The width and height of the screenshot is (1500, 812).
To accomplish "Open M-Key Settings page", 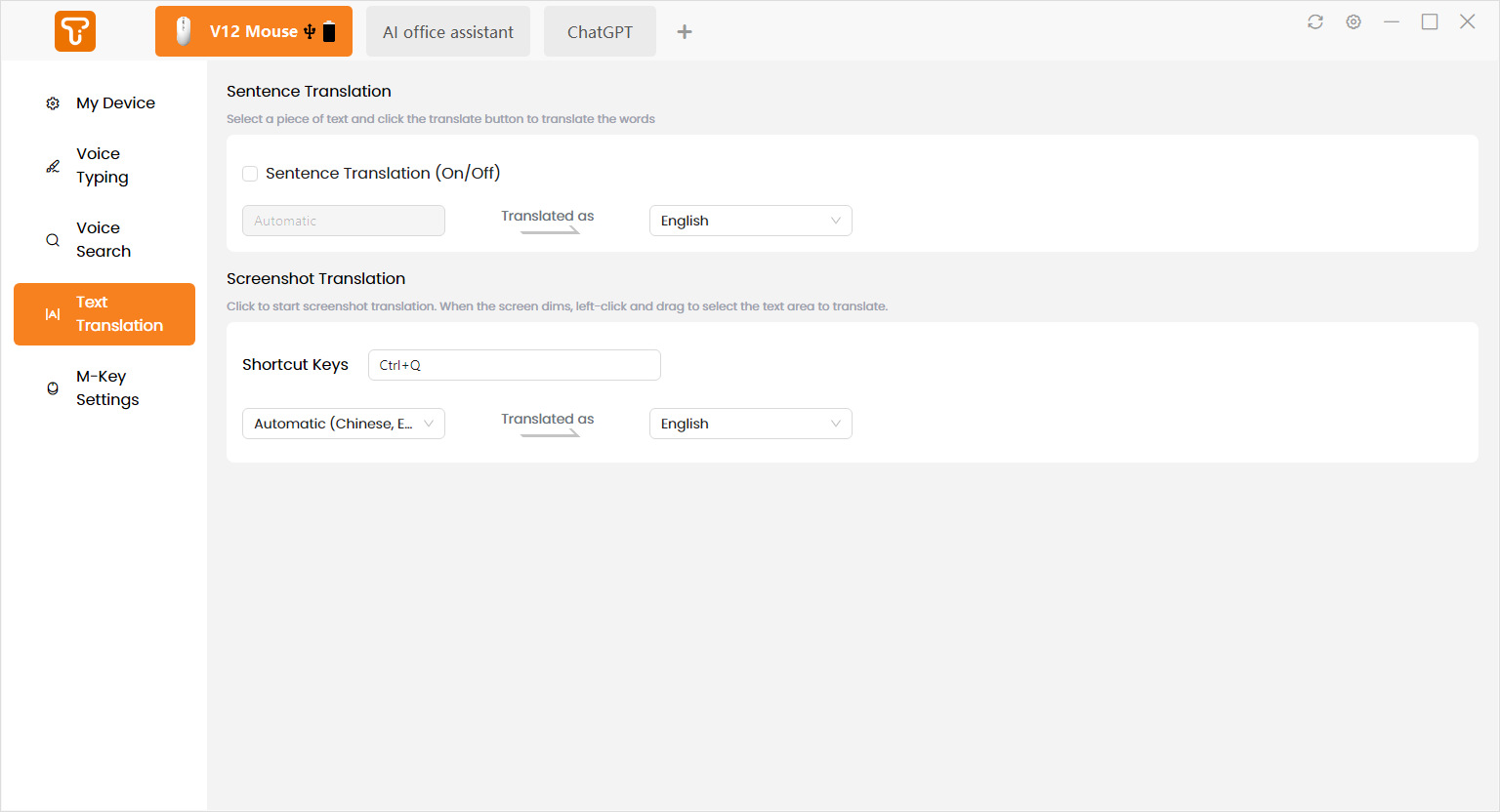I will 107,388.
